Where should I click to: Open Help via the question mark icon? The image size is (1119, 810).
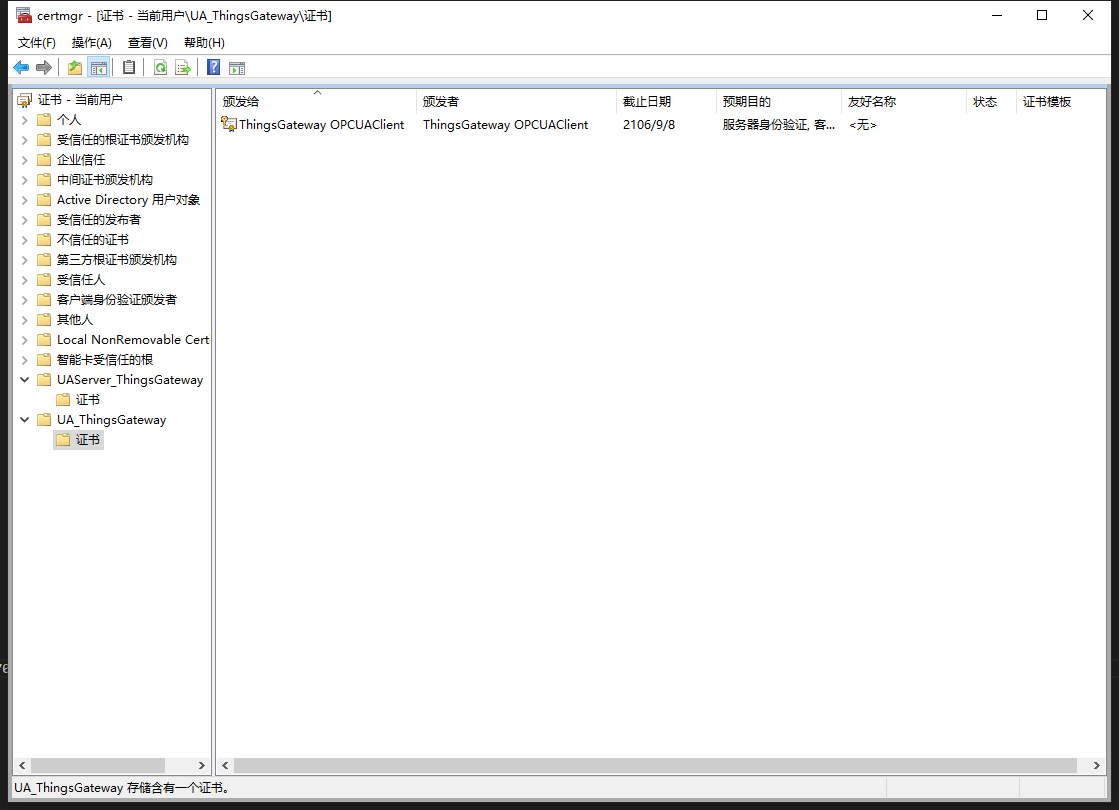pyautogui.click(x=213, y=68)
